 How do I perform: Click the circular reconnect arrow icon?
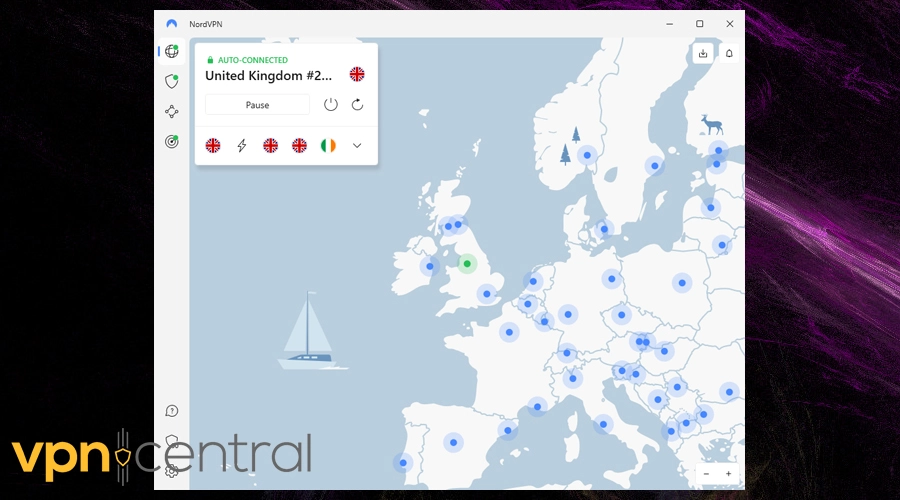pyautogui.click(x=357, y=104)
